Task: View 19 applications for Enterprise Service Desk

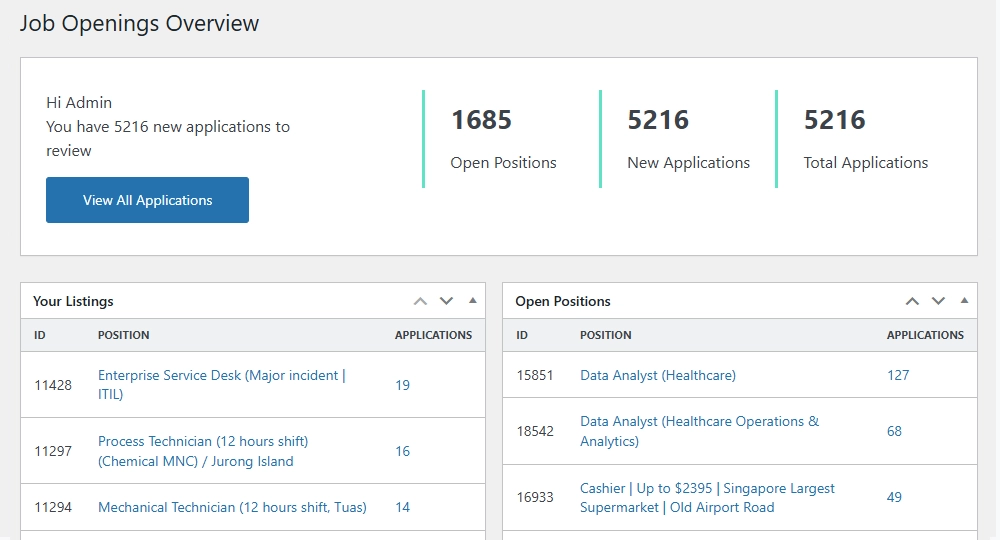Action: [402, 385]
